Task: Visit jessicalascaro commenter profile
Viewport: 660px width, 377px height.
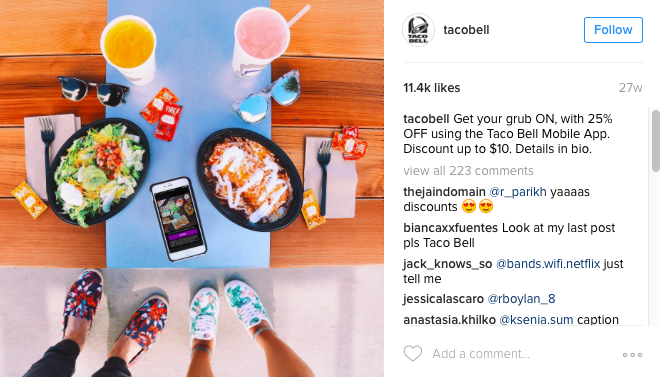Action: point(443,299)
